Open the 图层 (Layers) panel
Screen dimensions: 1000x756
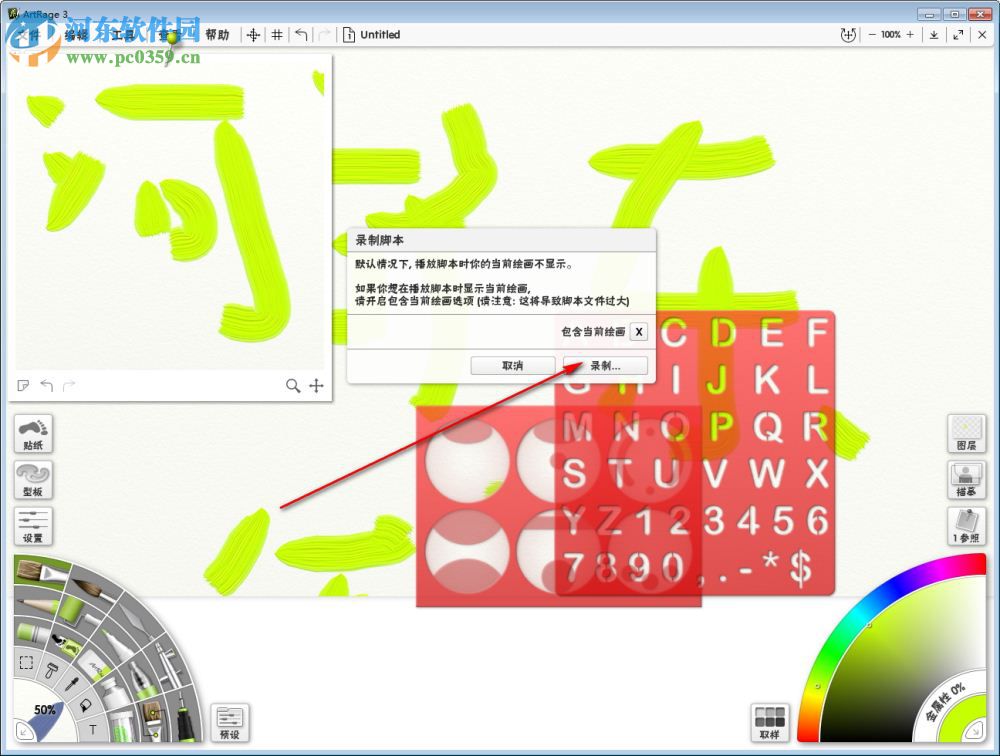pos(966,432)
